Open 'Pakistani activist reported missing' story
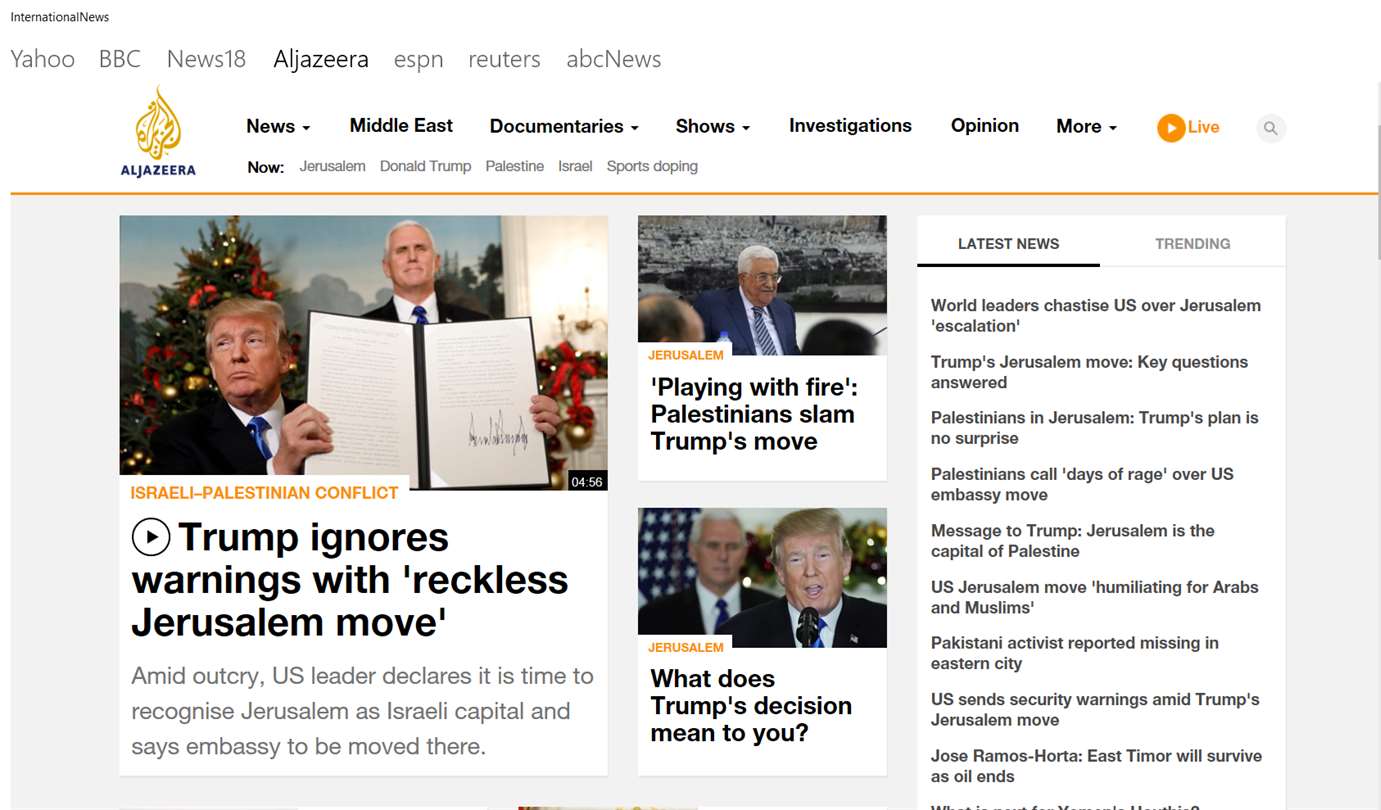The width and height of the screenshot is (1381, 810). tap(1074, 653)
